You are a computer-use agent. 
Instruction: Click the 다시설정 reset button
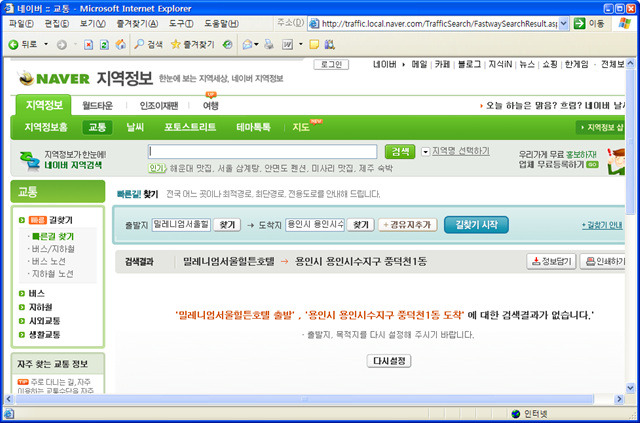tap(389, 361)
